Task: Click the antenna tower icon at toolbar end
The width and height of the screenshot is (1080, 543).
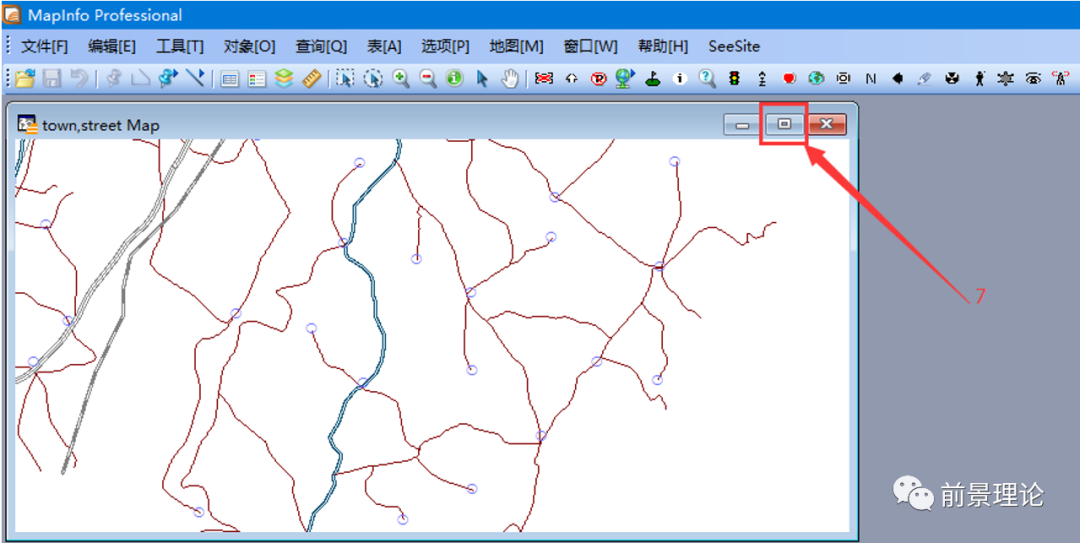Action: point(1061,79)
